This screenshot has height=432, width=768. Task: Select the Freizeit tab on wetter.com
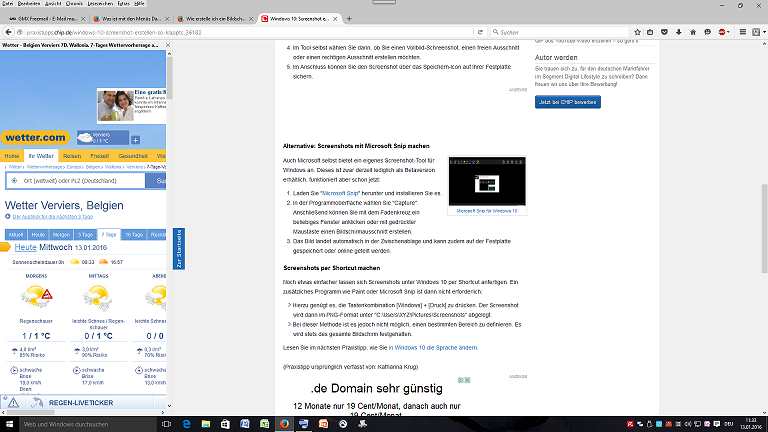(99, 156)
